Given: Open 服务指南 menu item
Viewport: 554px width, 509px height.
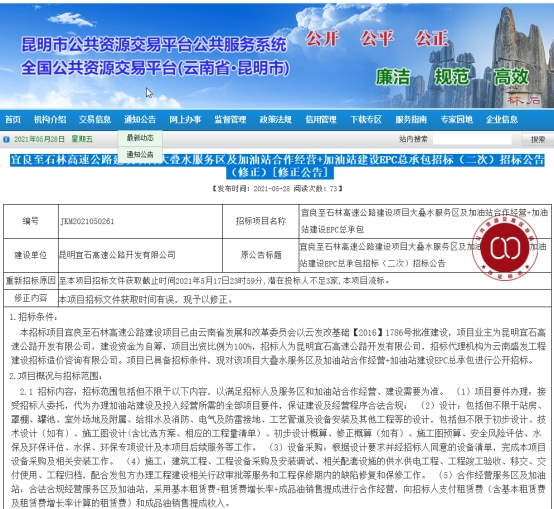Looking at the screenshot, I should [x=411, y=119].
